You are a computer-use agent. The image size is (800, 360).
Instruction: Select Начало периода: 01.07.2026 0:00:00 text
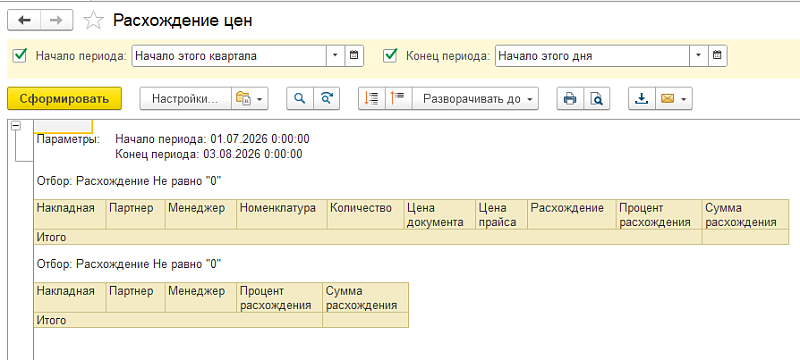click(x=212, y=139)
